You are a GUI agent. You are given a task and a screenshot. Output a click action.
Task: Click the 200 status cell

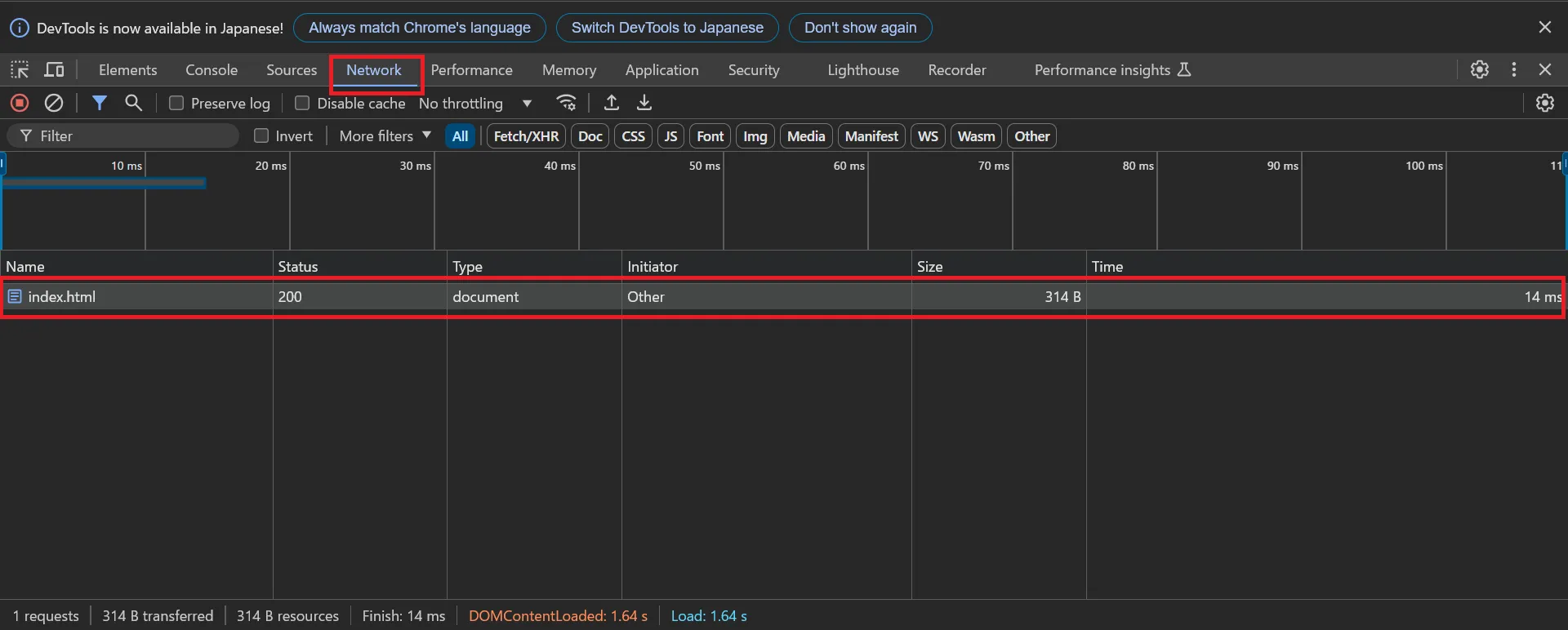pos(360,297)
